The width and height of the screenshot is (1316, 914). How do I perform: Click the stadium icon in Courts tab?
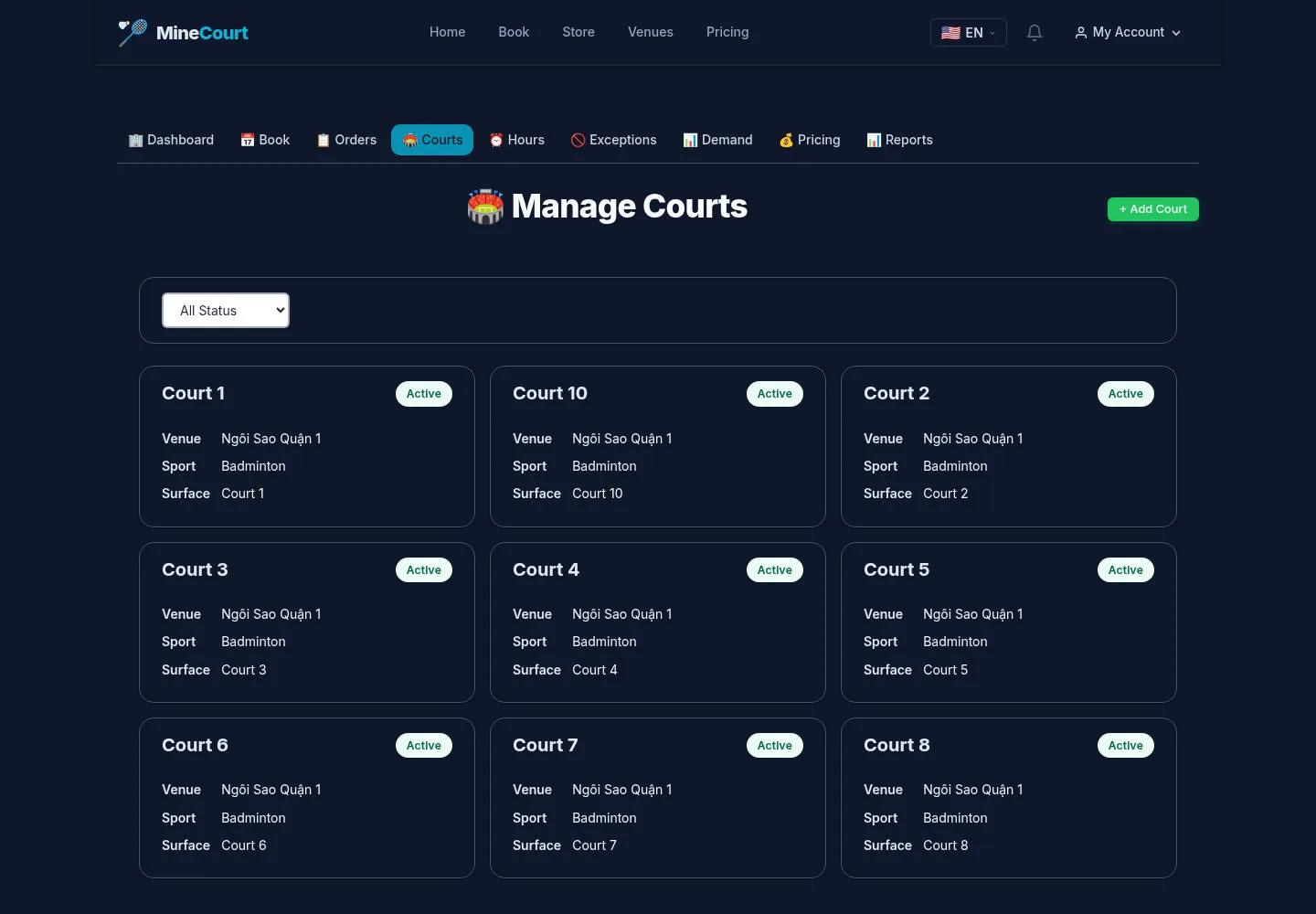click(410, 140)
